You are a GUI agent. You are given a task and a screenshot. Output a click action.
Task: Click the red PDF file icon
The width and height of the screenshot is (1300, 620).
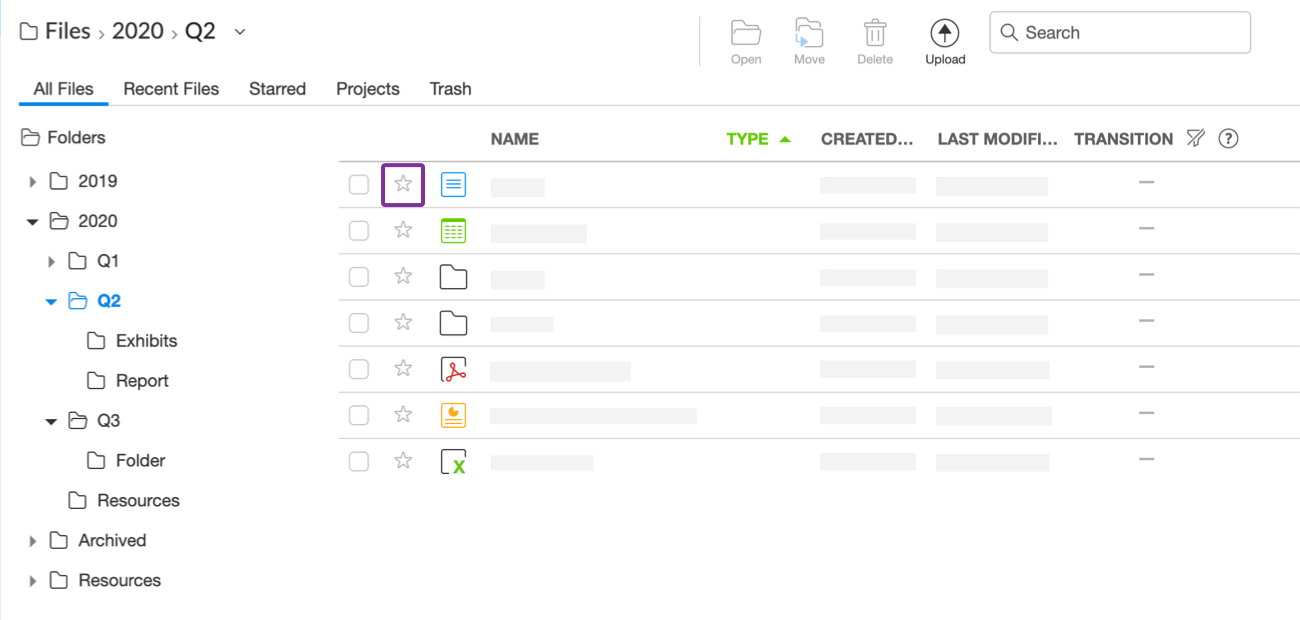point(454,369)
